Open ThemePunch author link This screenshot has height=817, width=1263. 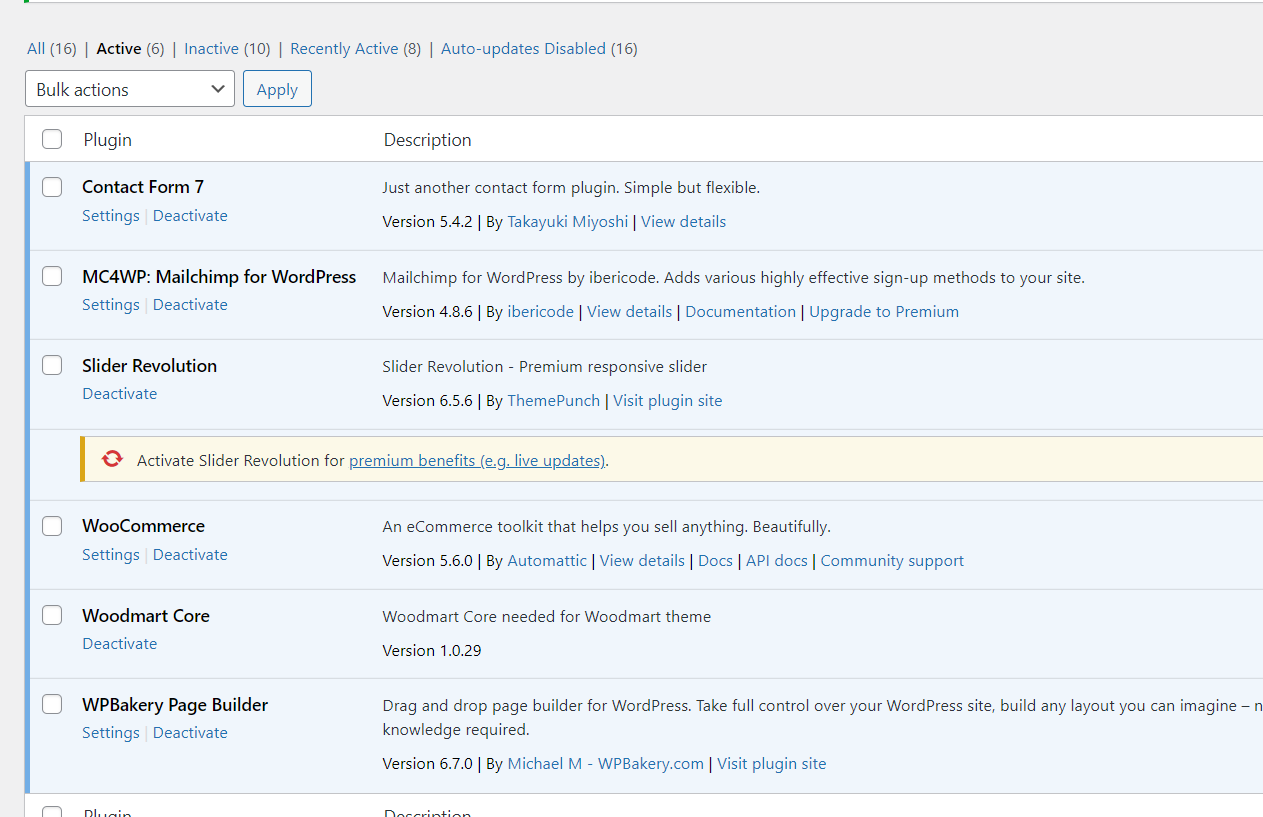pyautogui.click(x=554, y=401)
